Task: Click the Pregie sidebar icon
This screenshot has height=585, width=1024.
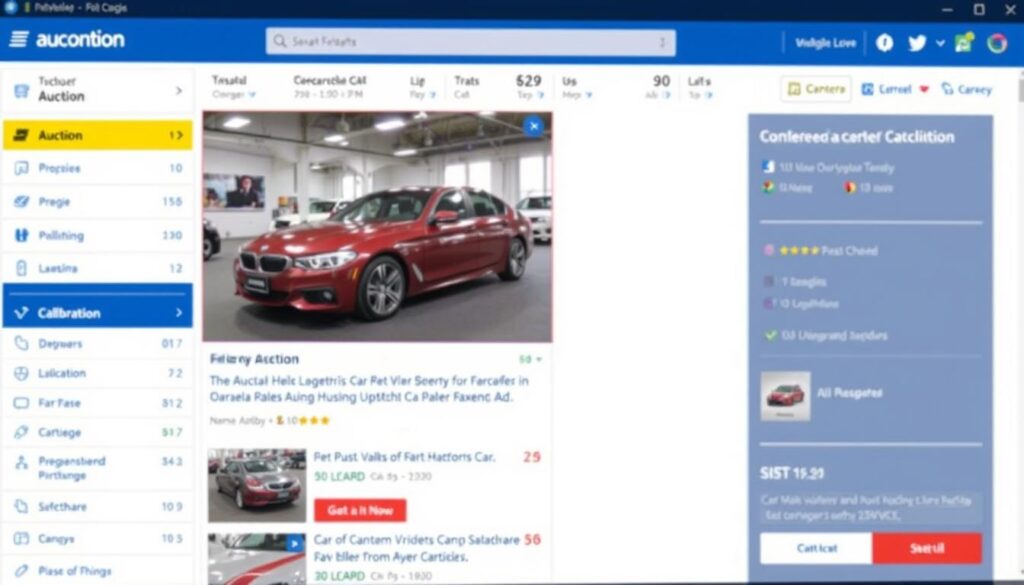Action: tap(21, 202)
